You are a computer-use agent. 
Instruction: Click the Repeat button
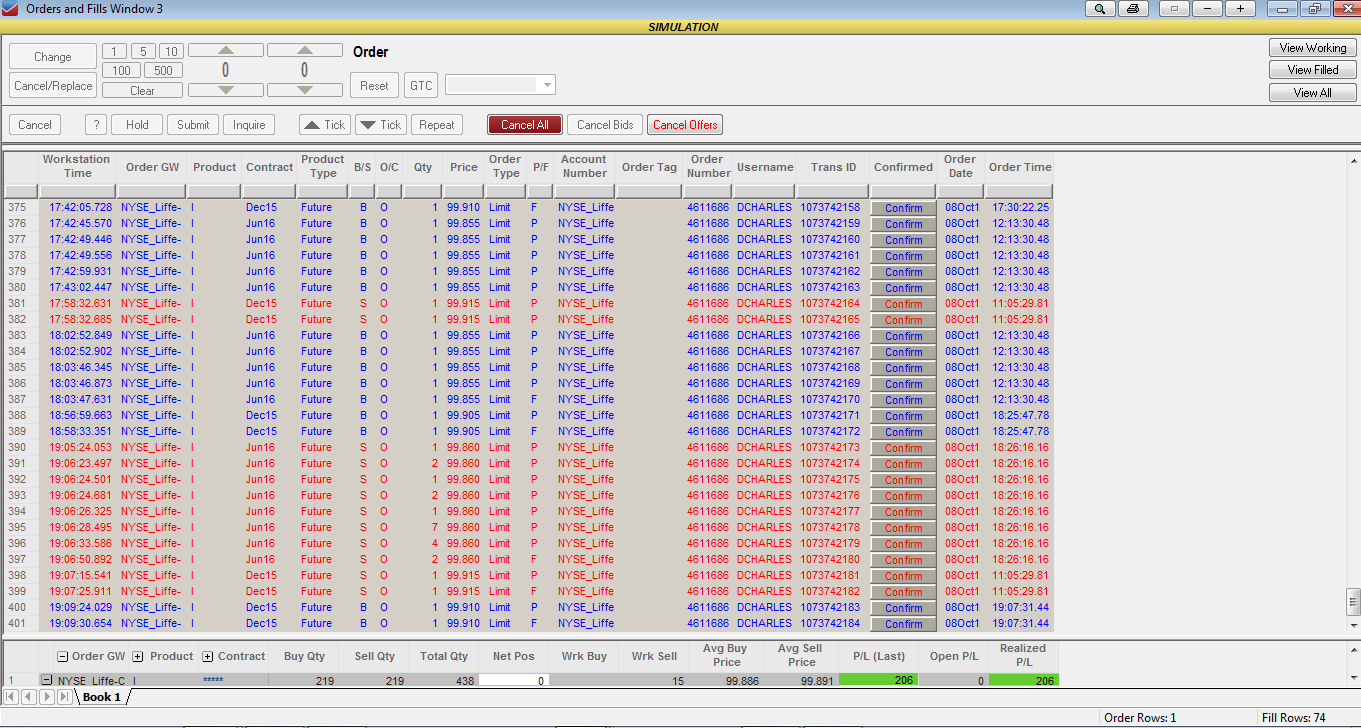click(x=437, y=125)
